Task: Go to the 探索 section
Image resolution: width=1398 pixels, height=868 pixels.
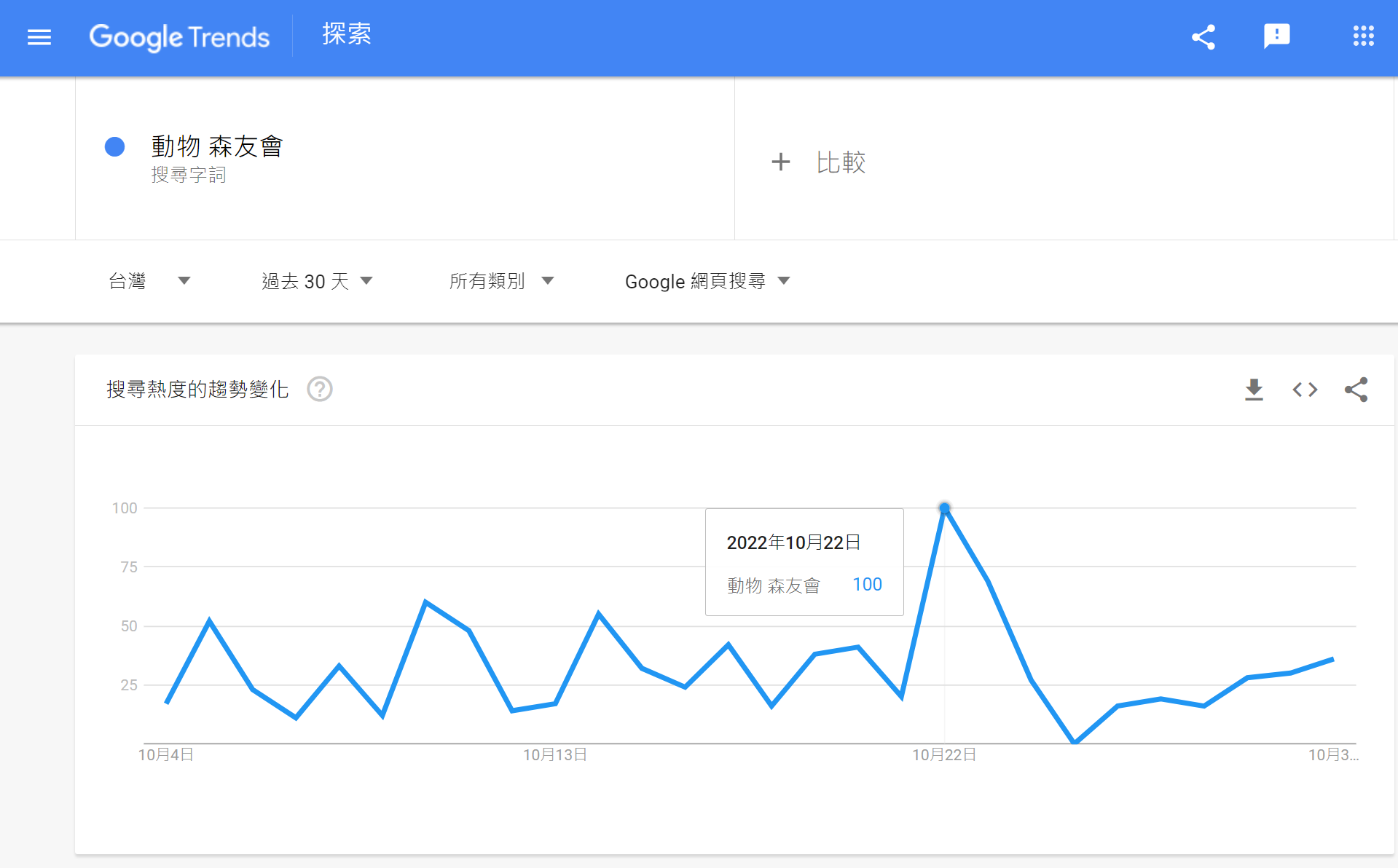Action: pyautogui.click(x=347, y=34)
